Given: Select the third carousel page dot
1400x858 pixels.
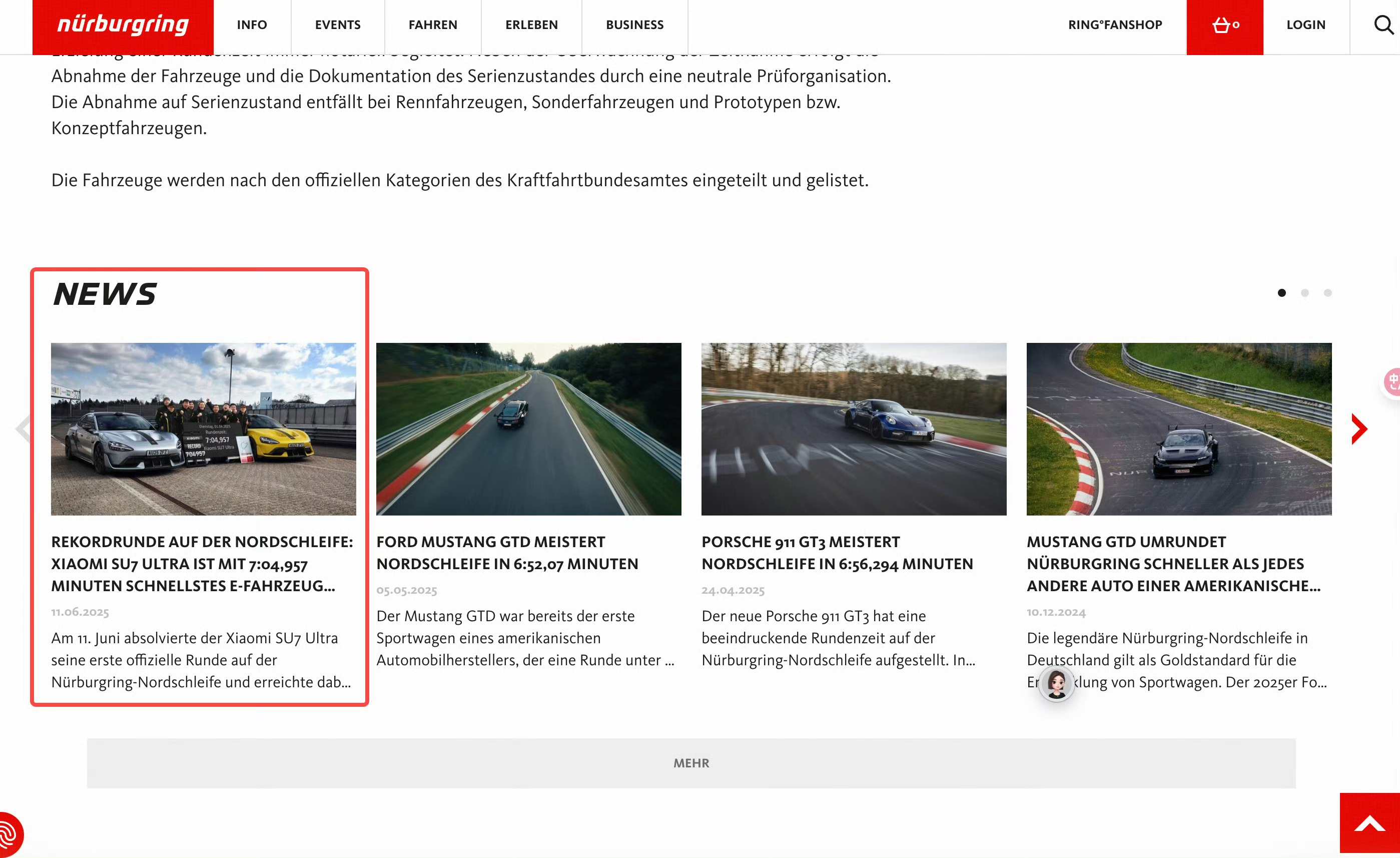Looking at the screenshot, I should click(1328, 293).
